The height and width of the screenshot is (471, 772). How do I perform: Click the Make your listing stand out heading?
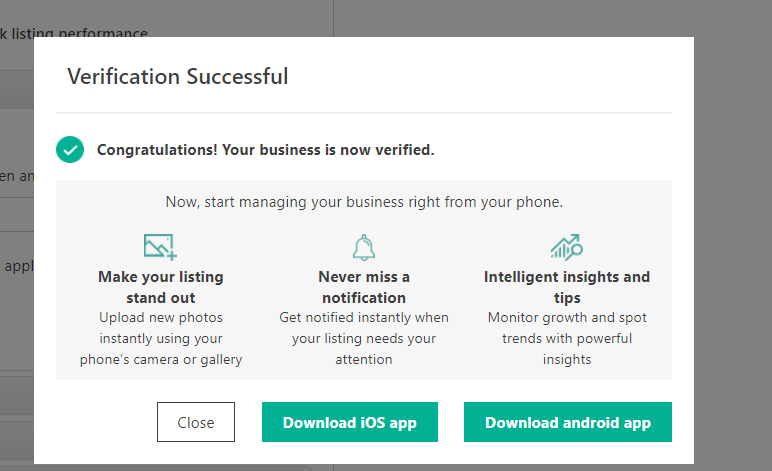161,287
